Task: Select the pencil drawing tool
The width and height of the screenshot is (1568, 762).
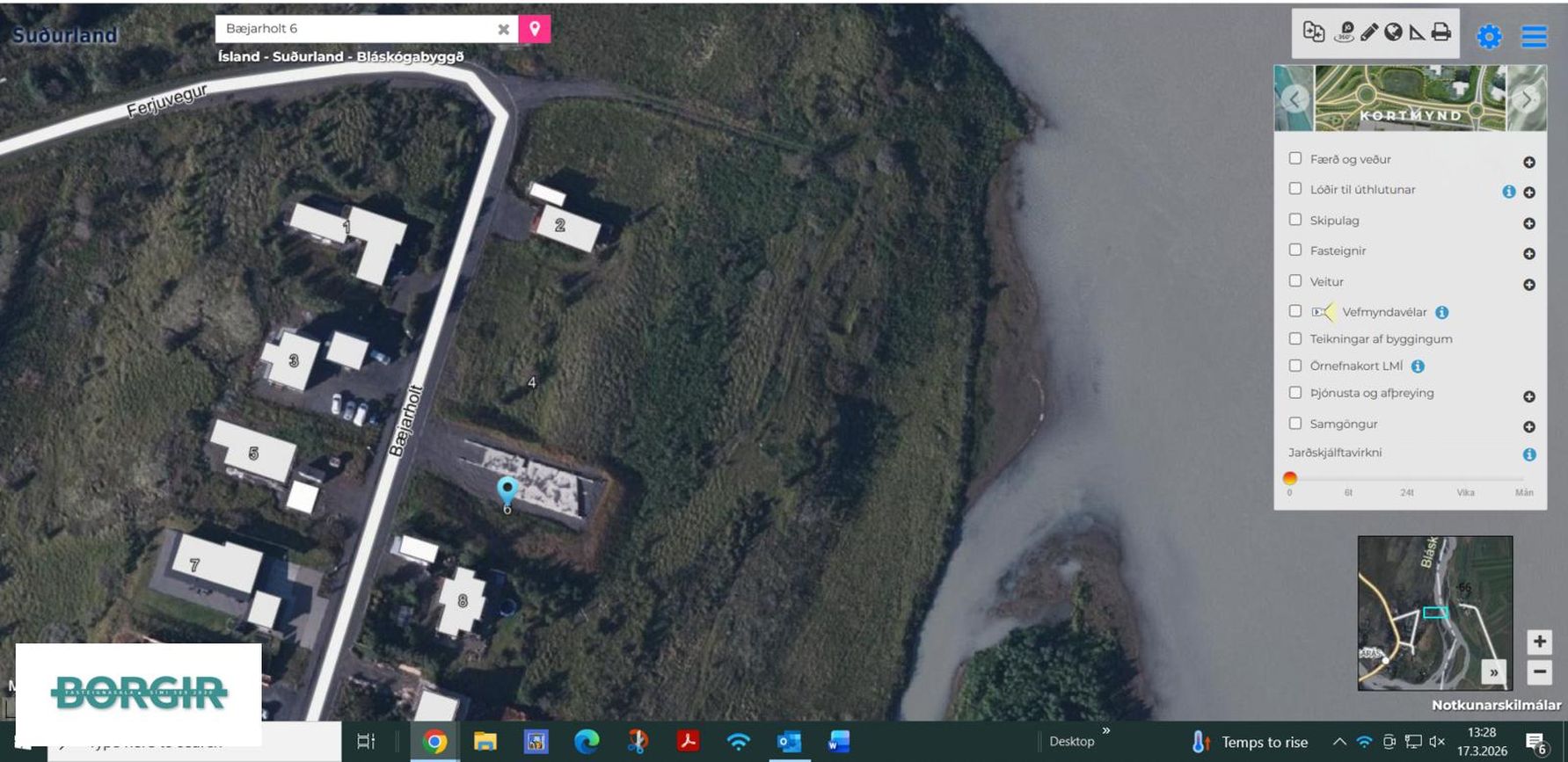Action: pyautogui.click(x=1369, y=33)
